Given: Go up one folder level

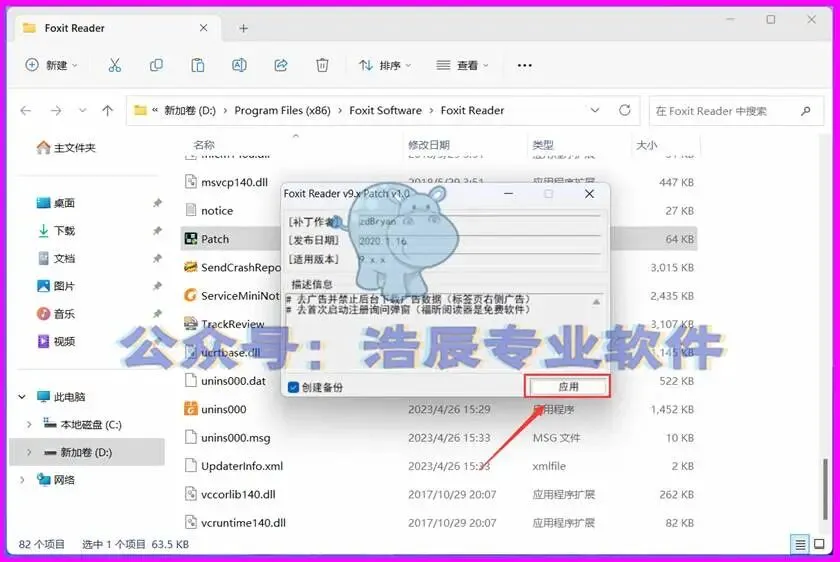Looking at the screenshot, I should (108, 111).
